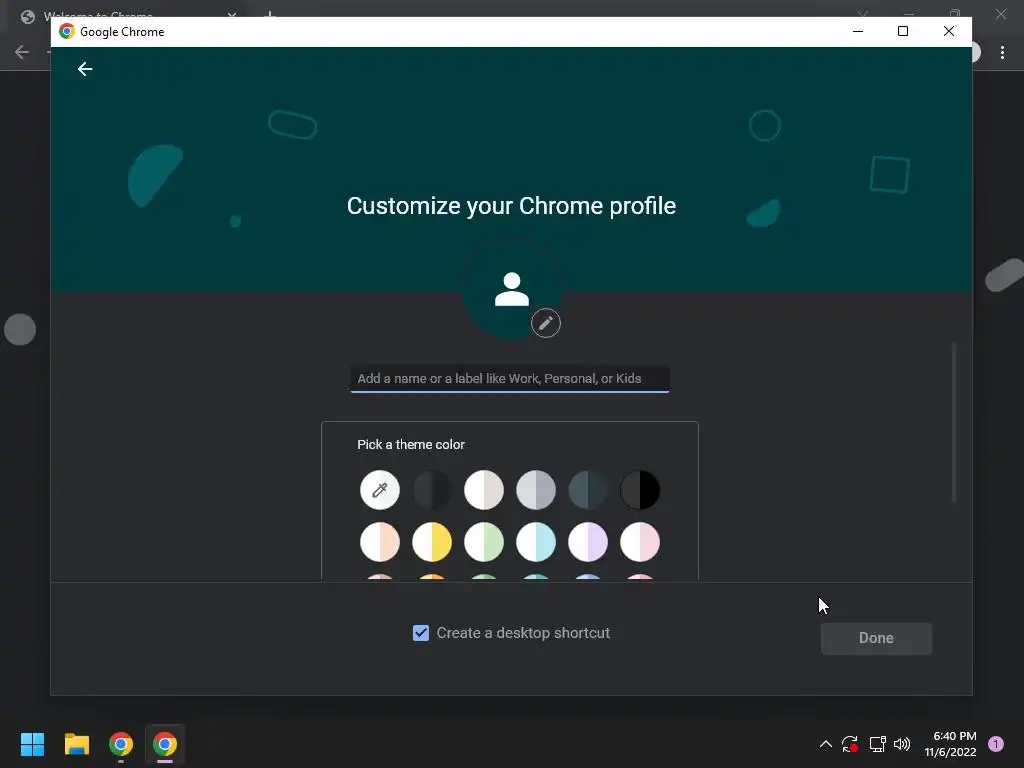Click the profile name input field
1024x768 pixels.
point(509,379)
